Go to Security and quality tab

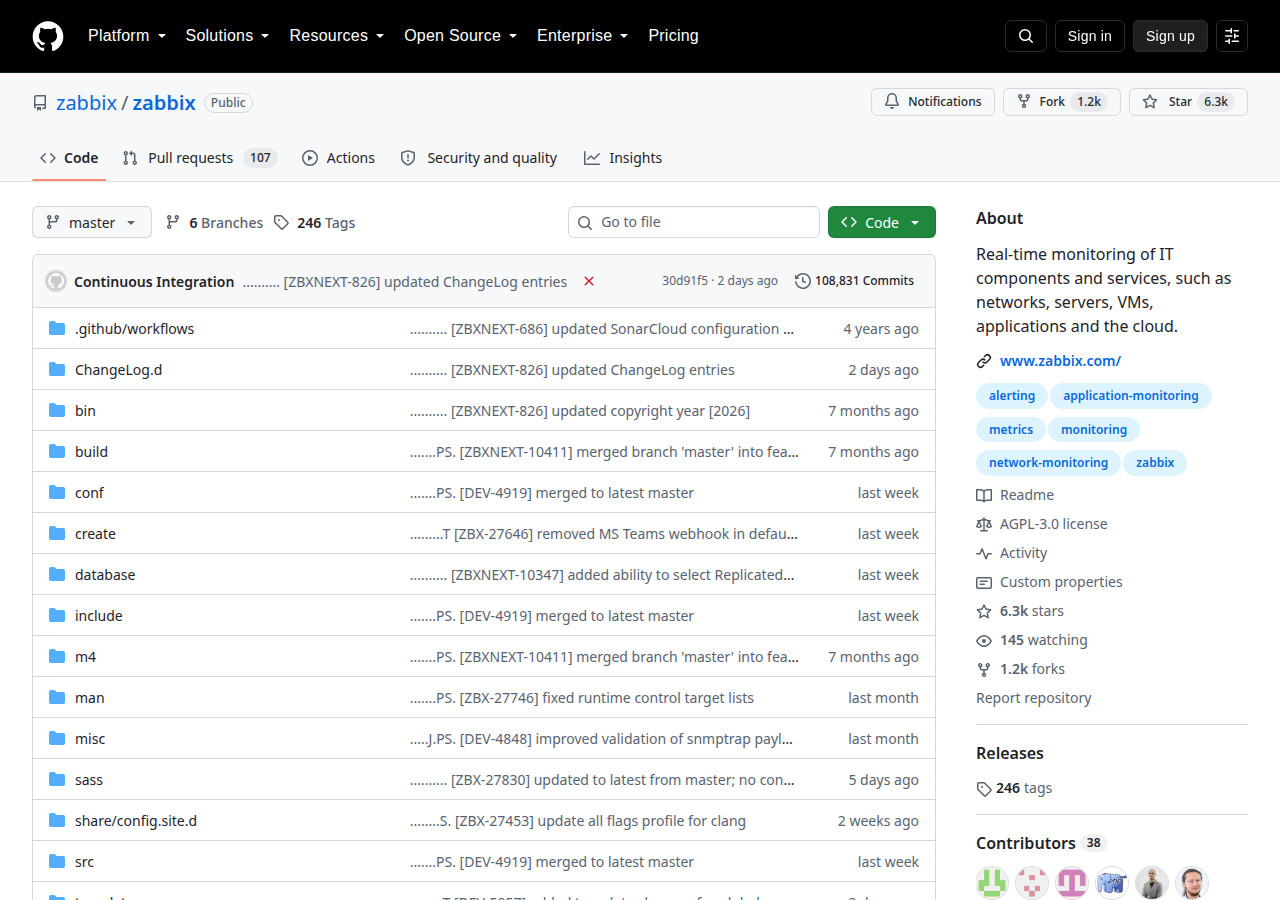[x=478, y=158]
